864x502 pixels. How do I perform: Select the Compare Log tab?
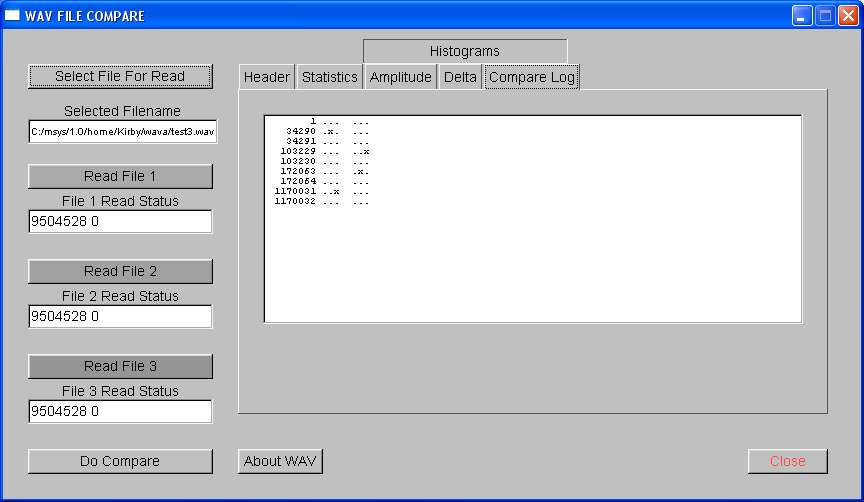click(532, 77)
